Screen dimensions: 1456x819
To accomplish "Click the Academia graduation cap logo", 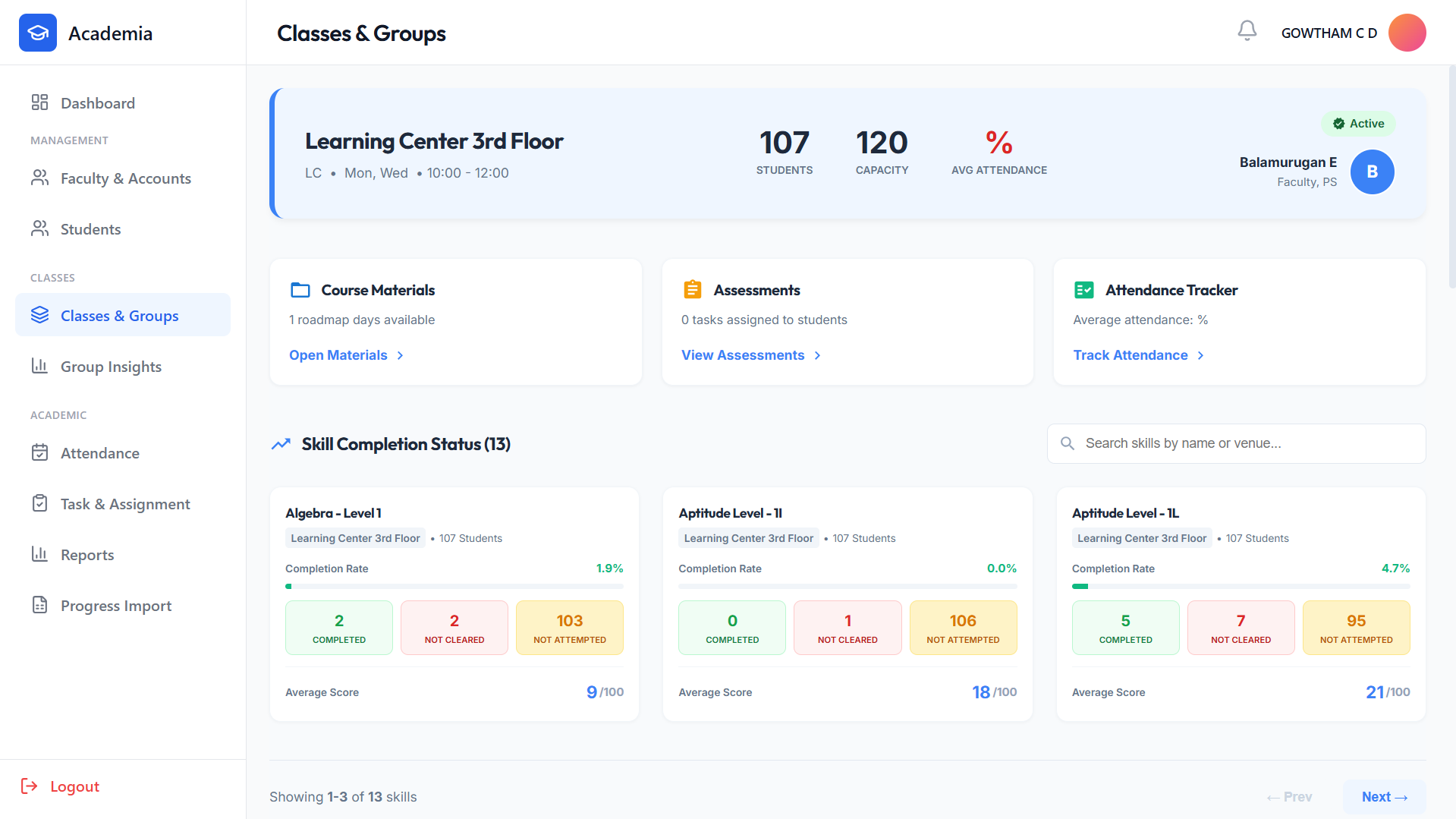I will (x=38, y=33).
